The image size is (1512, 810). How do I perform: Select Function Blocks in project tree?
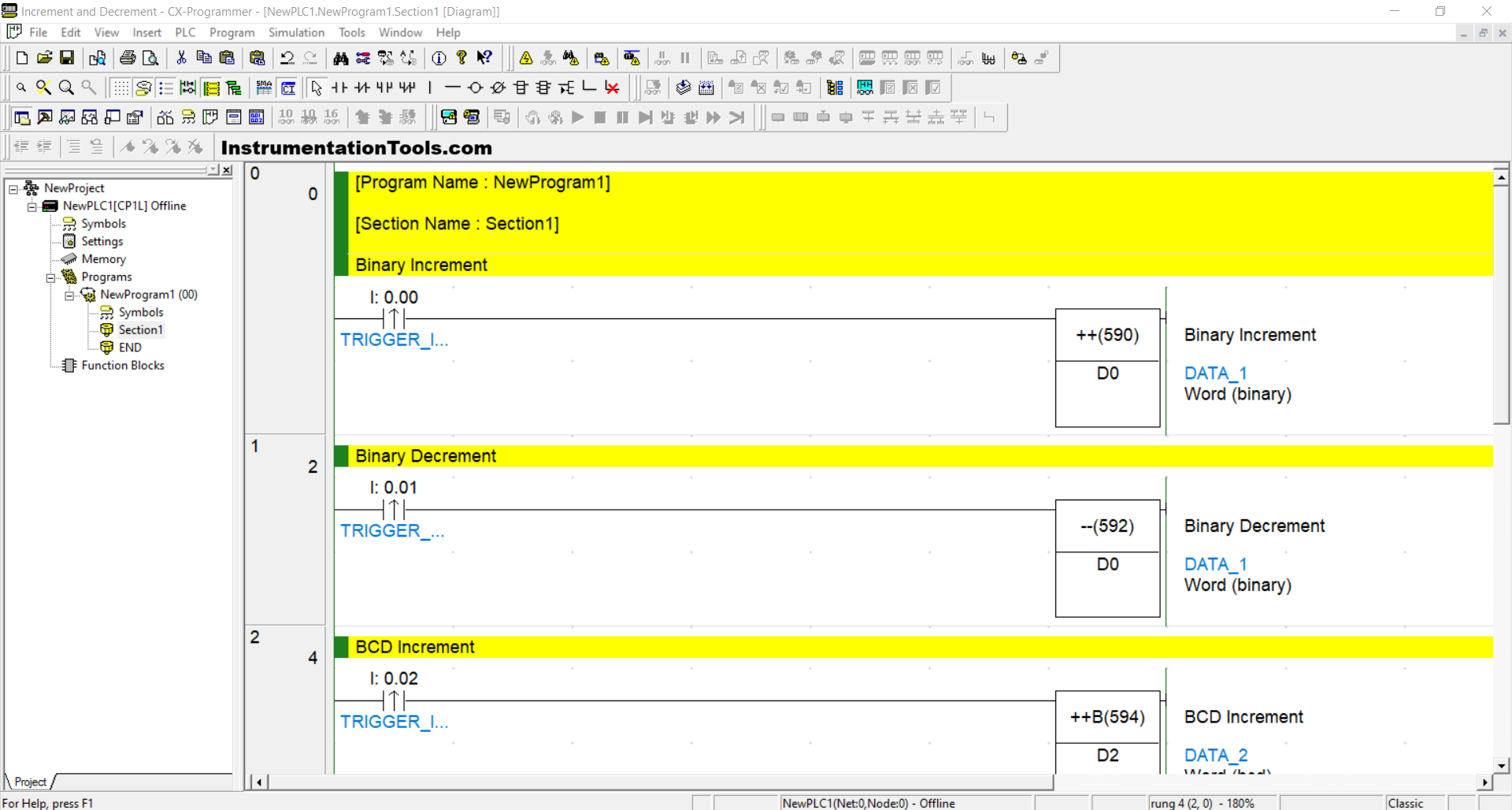click(x=122, y=366)
